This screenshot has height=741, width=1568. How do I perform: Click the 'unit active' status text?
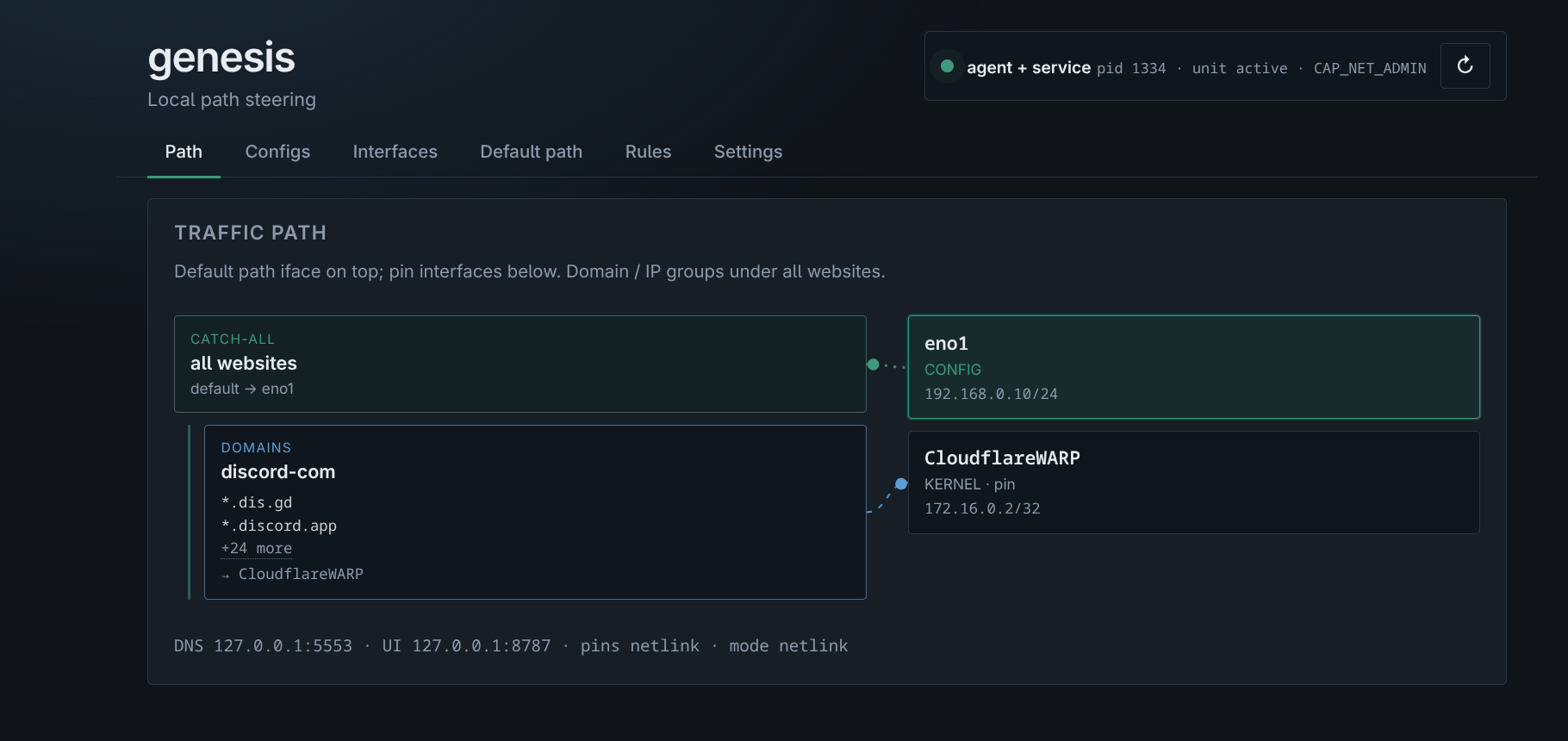[x=1240, y=68]
